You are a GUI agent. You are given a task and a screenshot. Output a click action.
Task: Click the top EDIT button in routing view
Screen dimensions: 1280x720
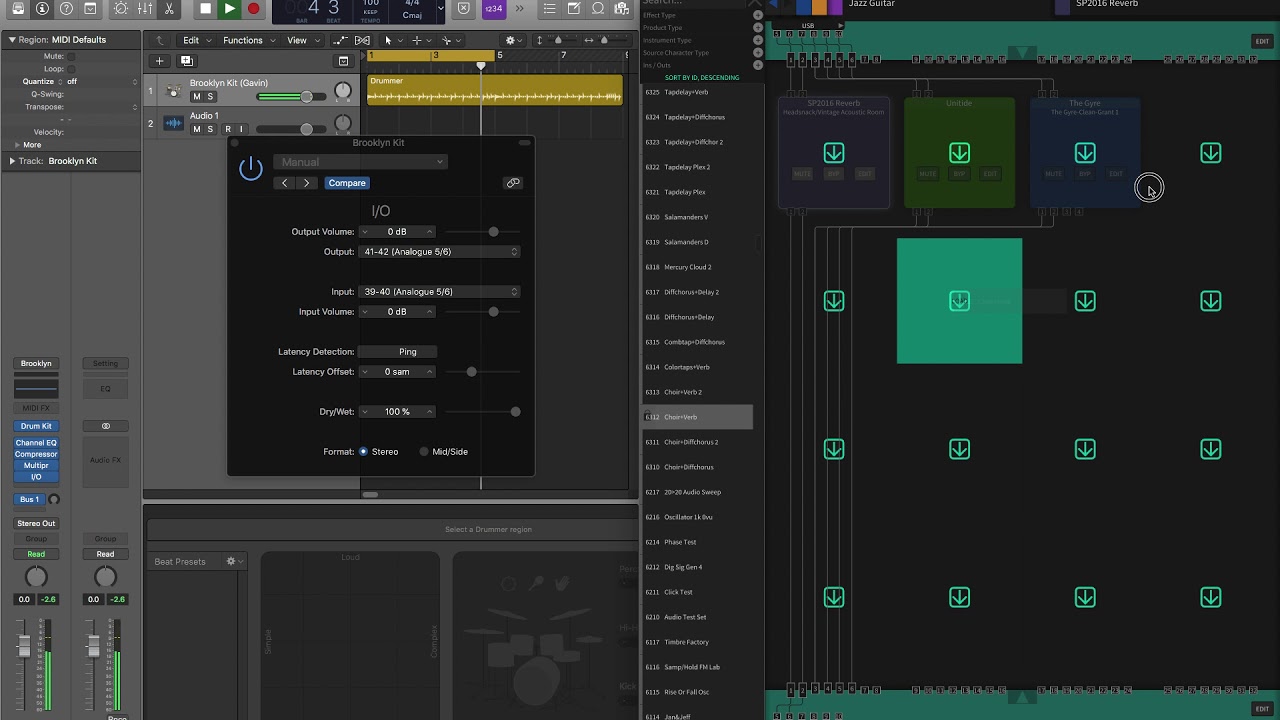tap(1262, 41)
